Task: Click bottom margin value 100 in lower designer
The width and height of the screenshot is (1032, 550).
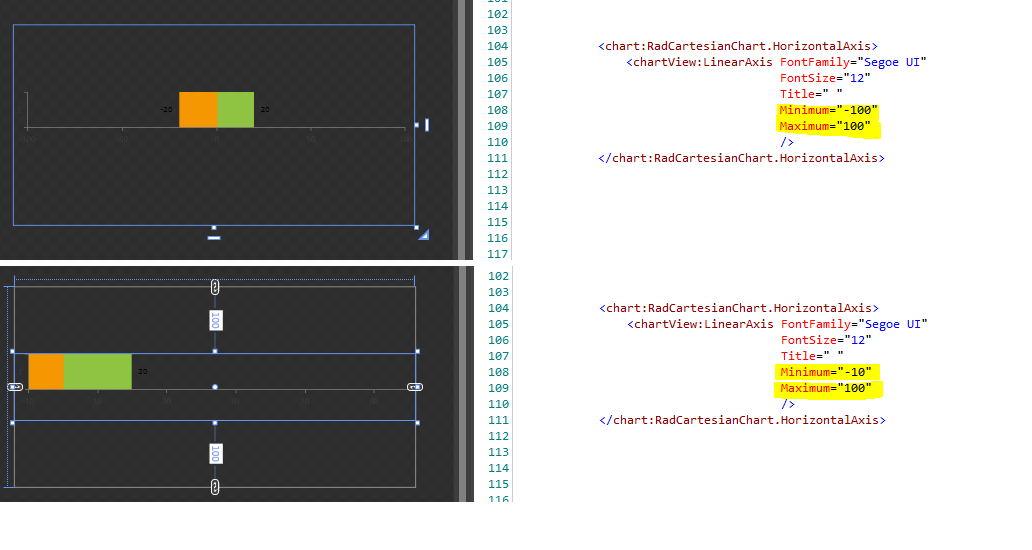Action: tap(215, 454)
